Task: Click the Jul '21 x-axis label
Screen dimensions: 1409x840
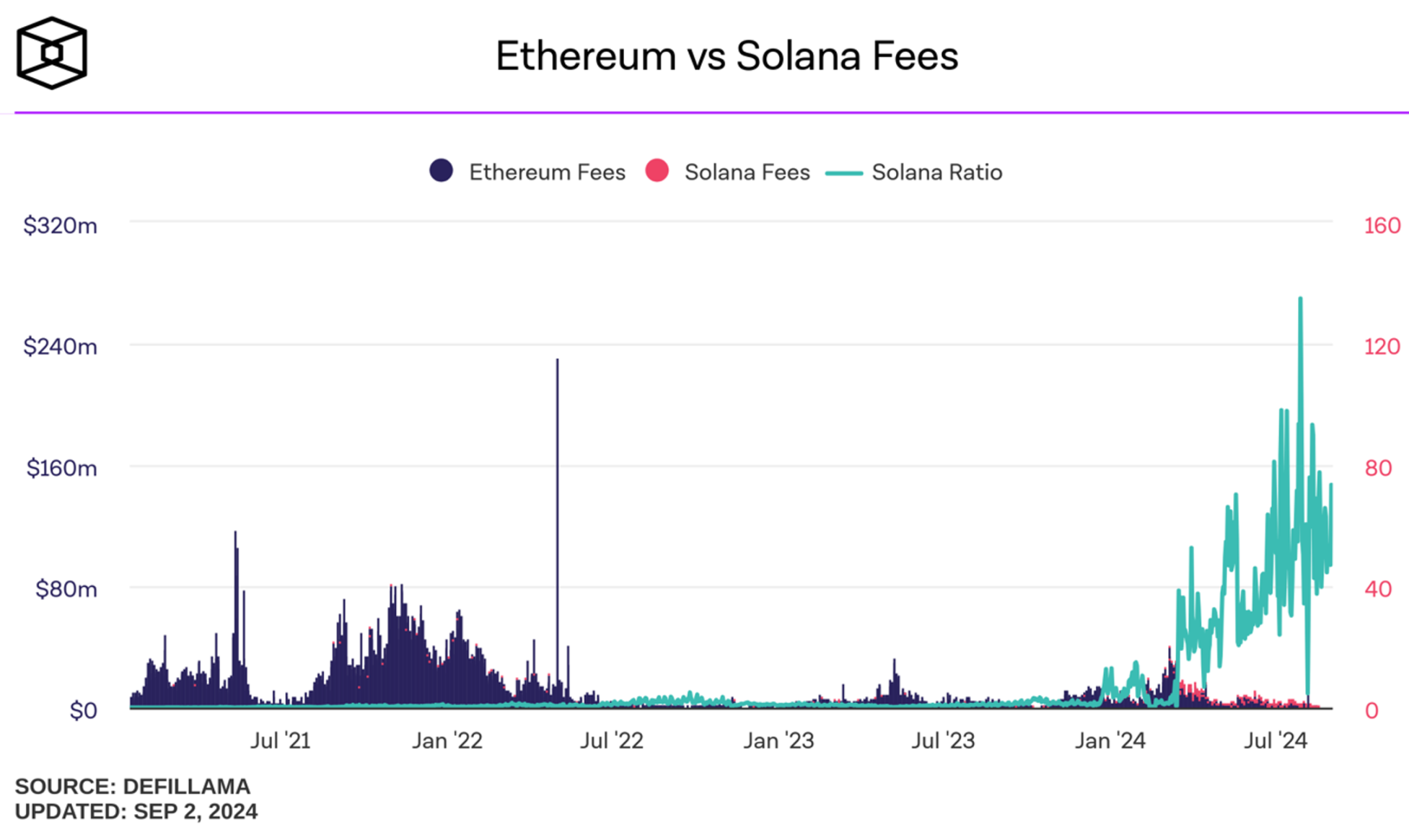Action: (280, 740)
